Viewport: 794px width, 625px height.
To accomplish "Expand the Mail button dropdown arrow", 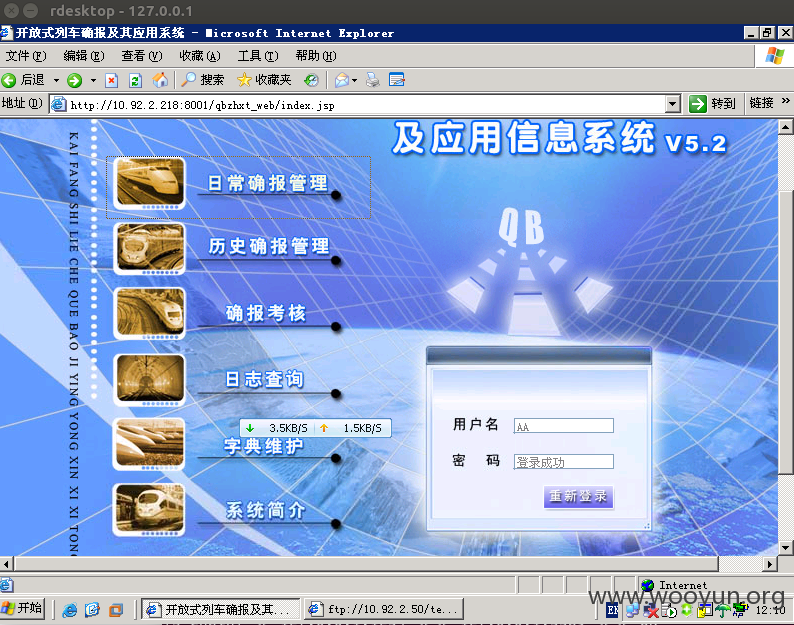I will click(354, 80).
